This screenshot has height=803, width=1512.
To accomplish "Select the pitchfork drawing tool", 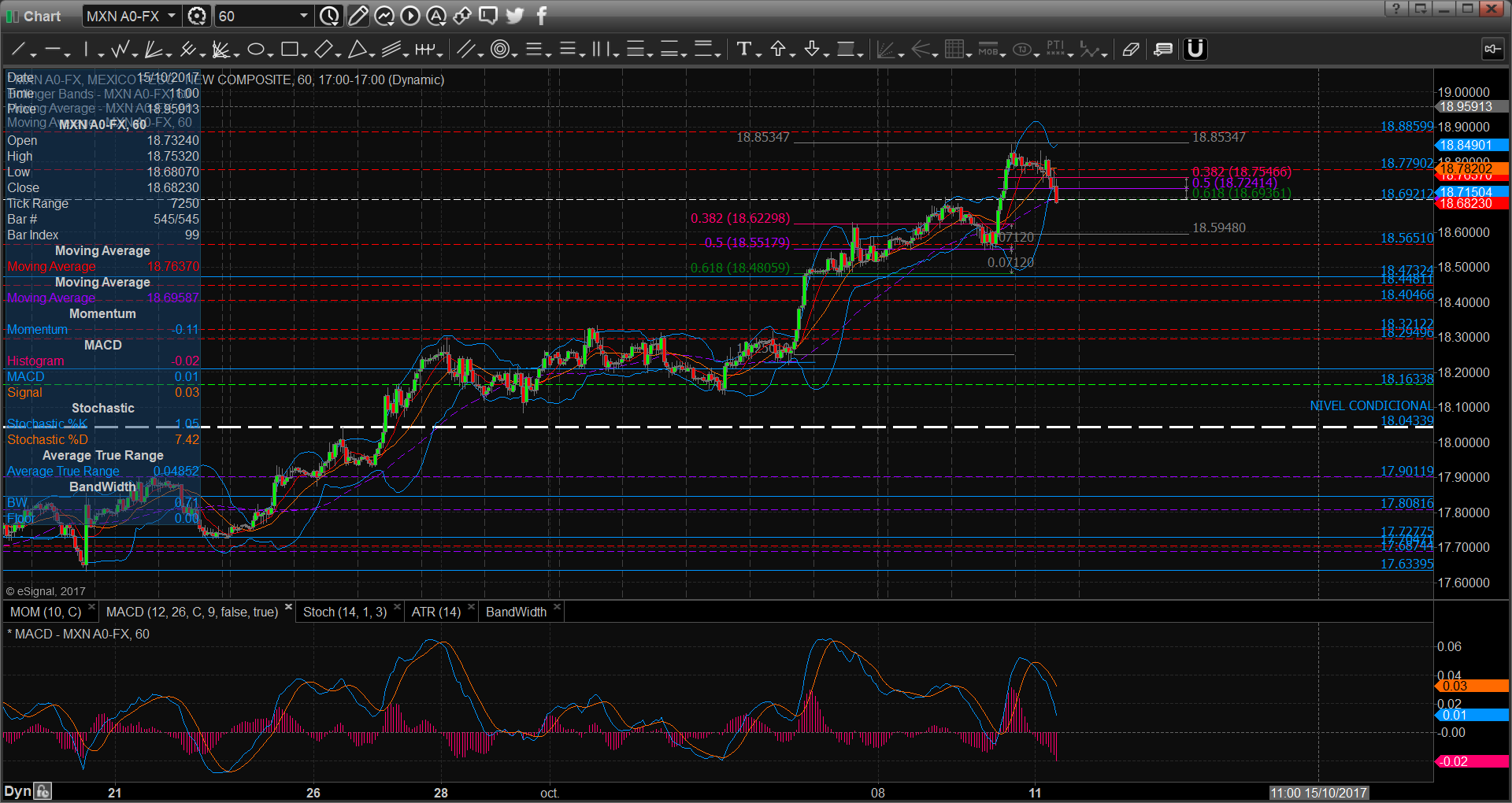I will point(187,50).
